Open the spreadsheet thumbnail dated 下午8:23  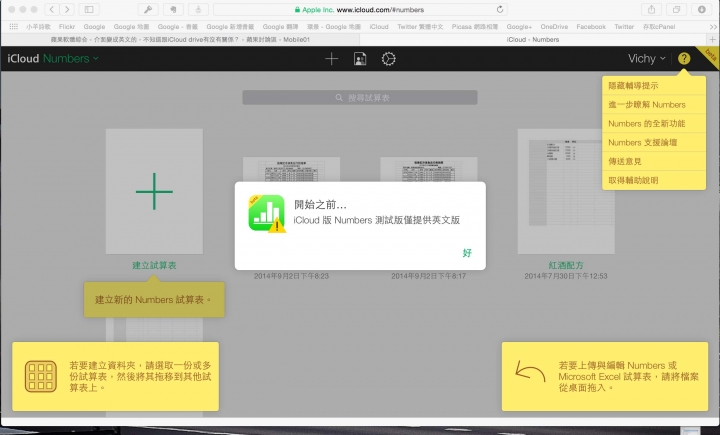[291, 170]
